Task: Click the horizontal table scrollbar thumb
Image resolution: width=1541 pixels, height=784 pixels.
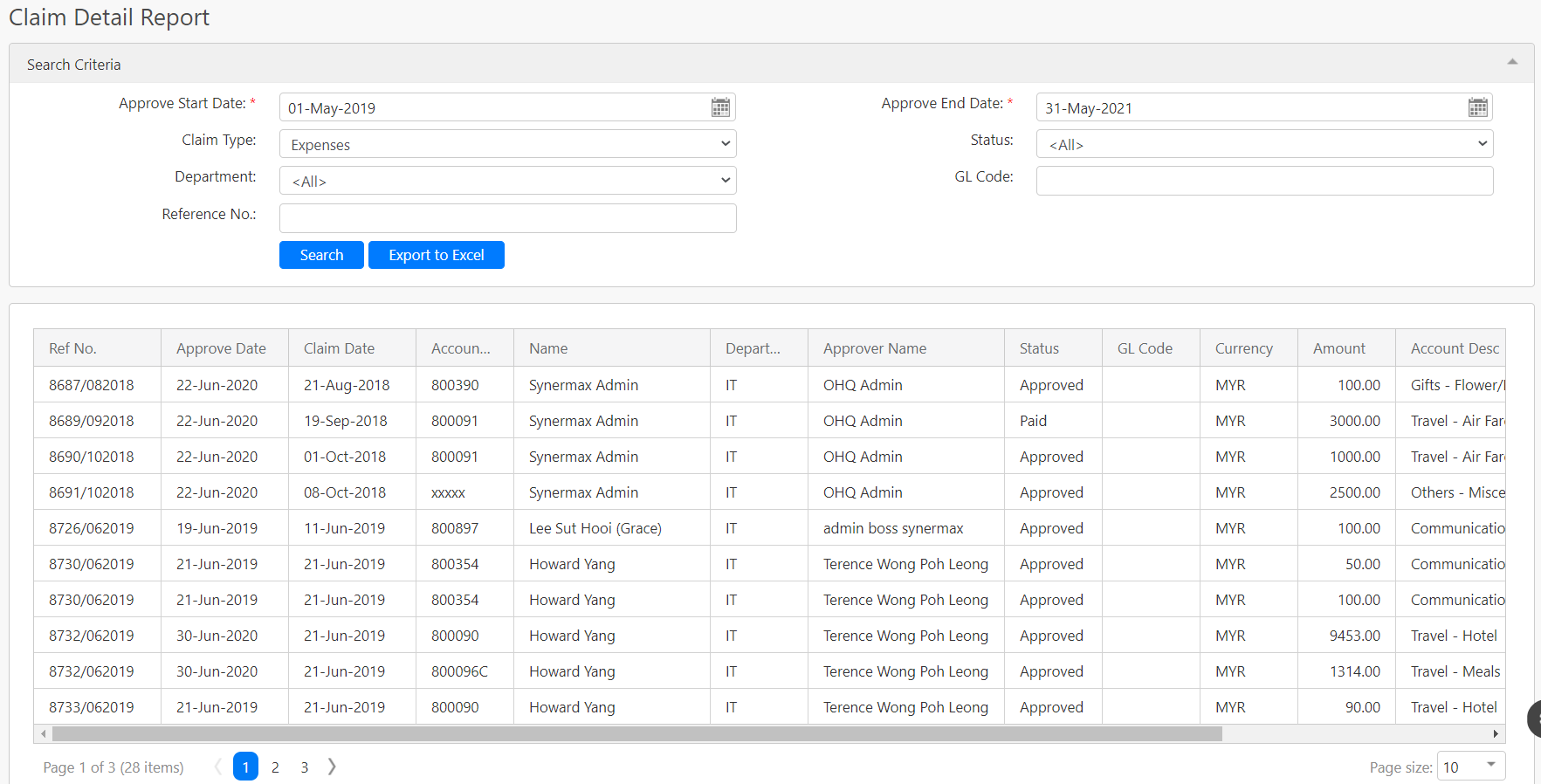Action: point(637,733)
